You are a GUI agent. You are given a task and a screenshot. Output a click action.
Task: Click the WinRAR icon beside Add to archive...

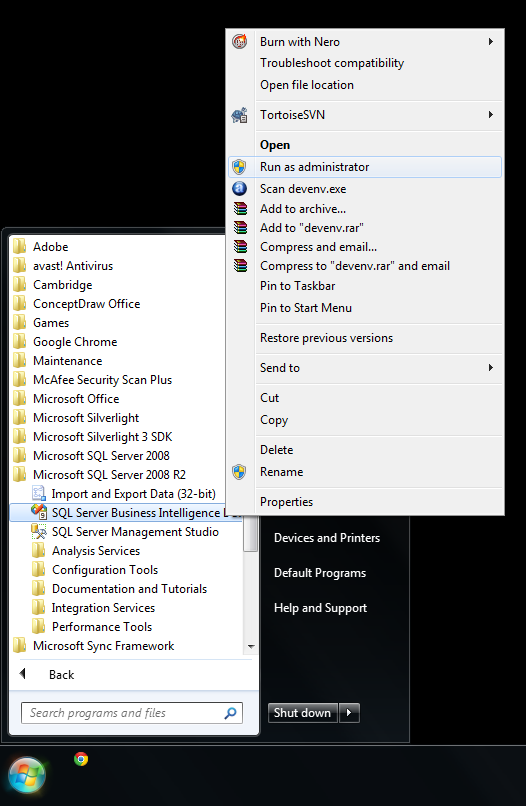[x=240, y=208]
